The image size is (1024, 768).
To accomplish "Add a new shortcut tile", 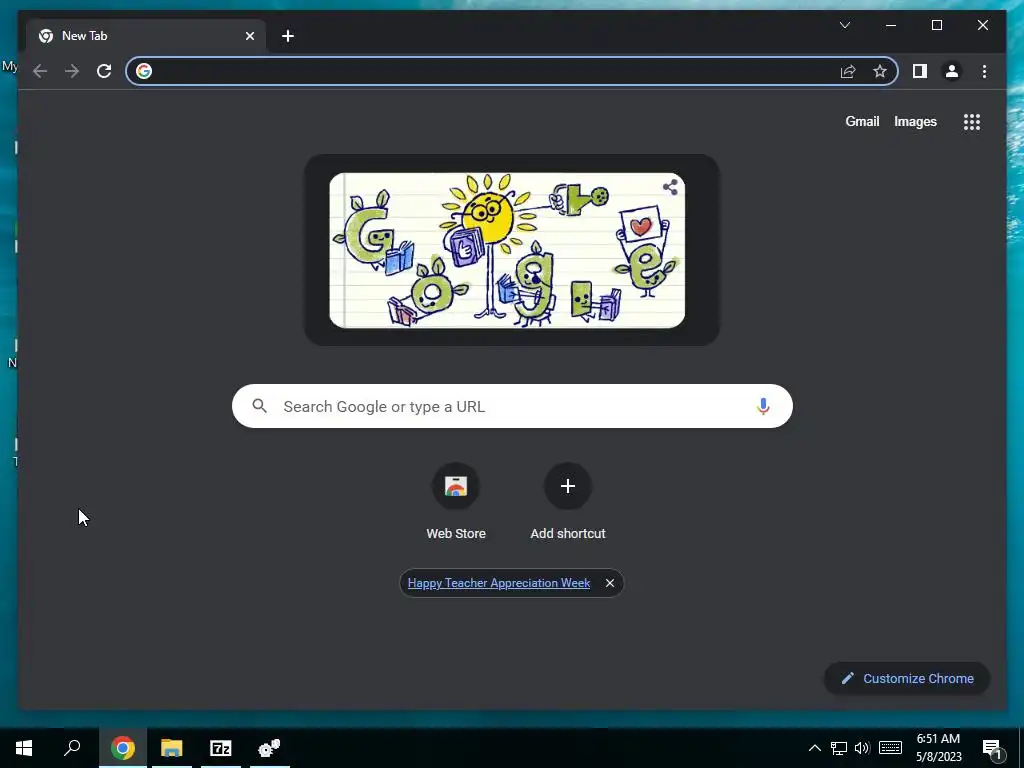I will [x=568, y=502].
